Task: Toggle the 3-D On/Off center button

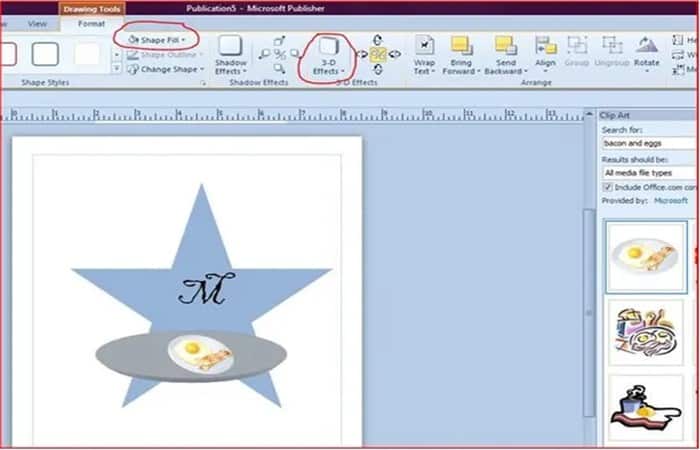Action: (378, 54)
